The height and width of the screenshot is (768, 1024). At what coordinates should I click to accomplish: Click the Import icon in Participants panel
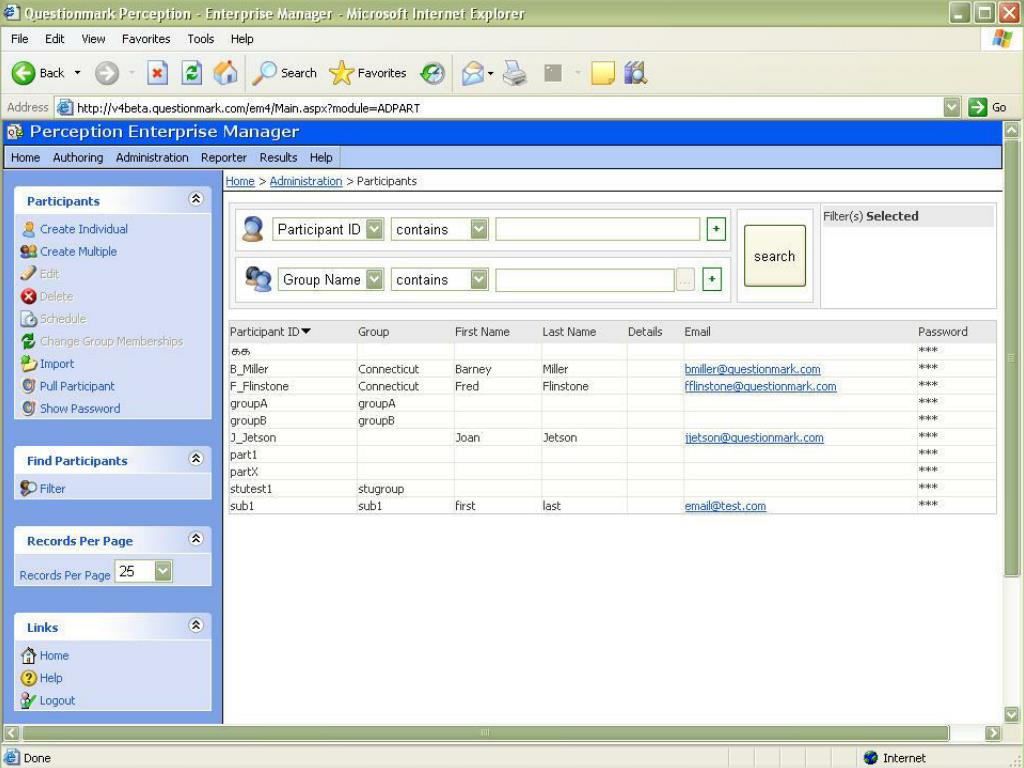tap(28, 363)
